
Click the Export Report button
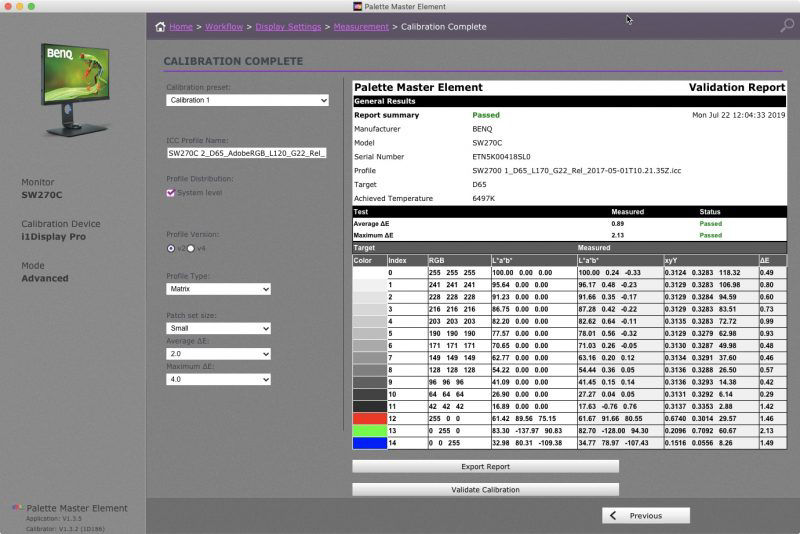tap(485, 466)
